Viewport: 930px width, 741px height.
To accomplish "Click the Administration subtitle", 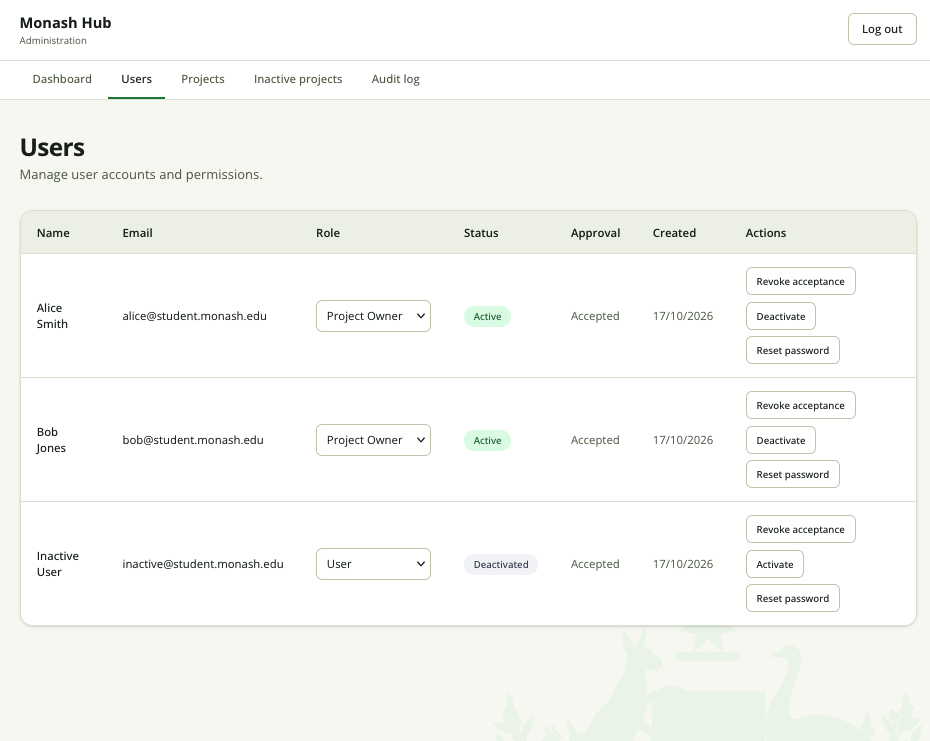I will 53,40.
